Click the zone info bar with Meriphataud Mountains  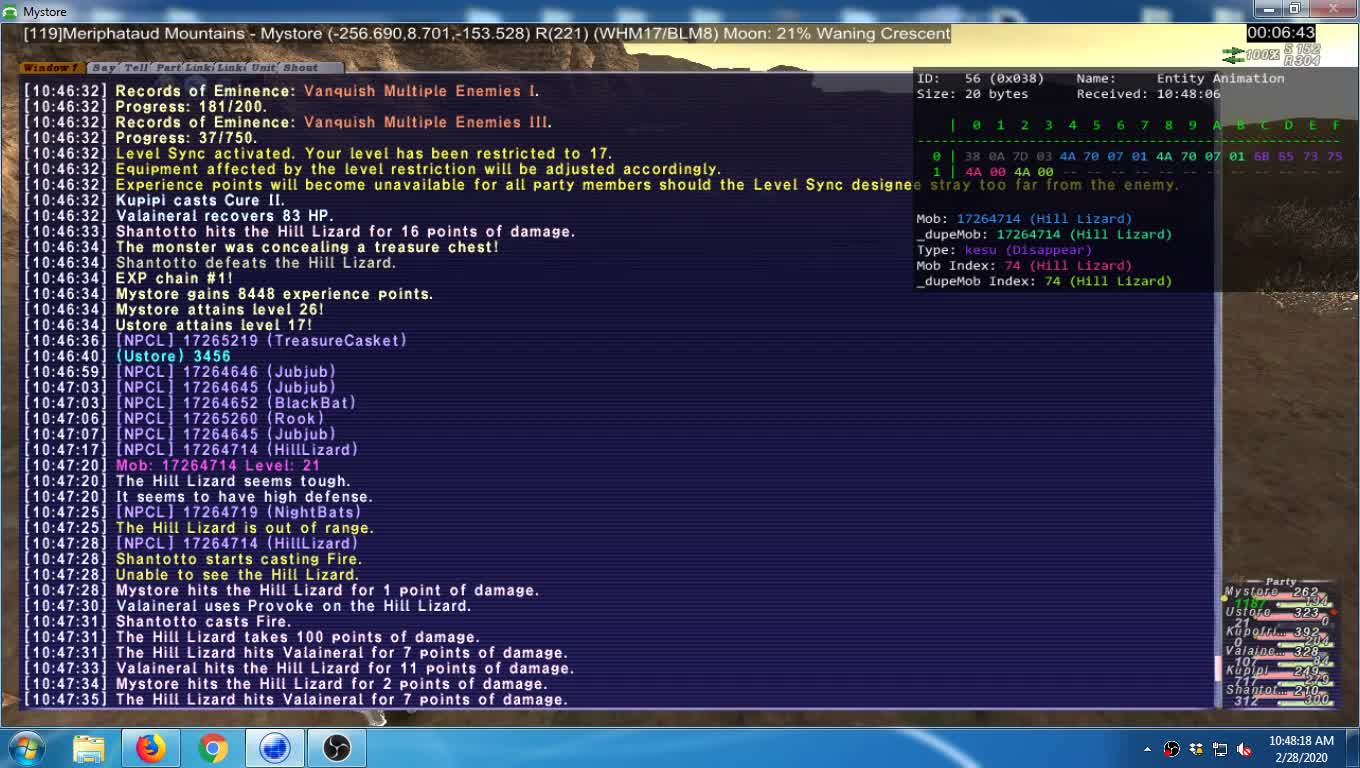pyautogui.click(x=487, y=33)
